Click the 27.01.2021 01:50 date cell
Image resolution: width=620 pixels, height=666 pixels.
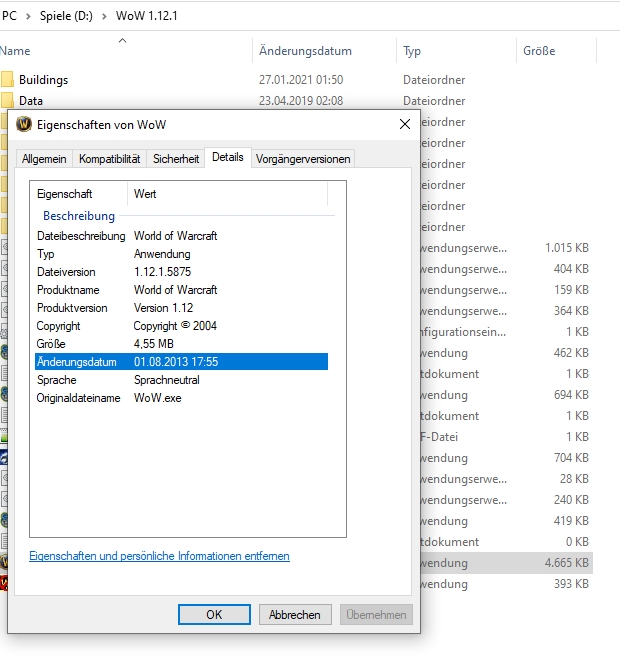pyautogui.click(x=301, y=80)
